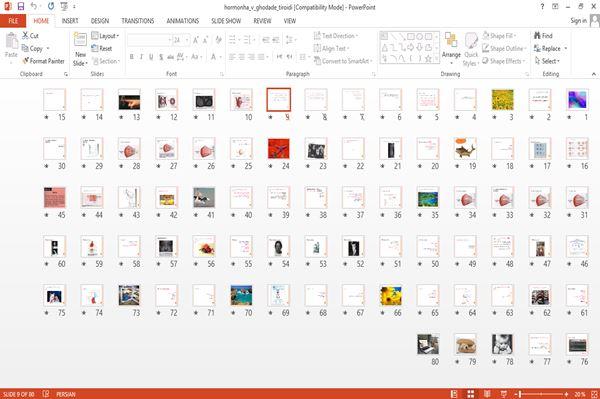Start Slide Show from the status bar icon
The image size is (600, 399).
click(x=504, y=394)
